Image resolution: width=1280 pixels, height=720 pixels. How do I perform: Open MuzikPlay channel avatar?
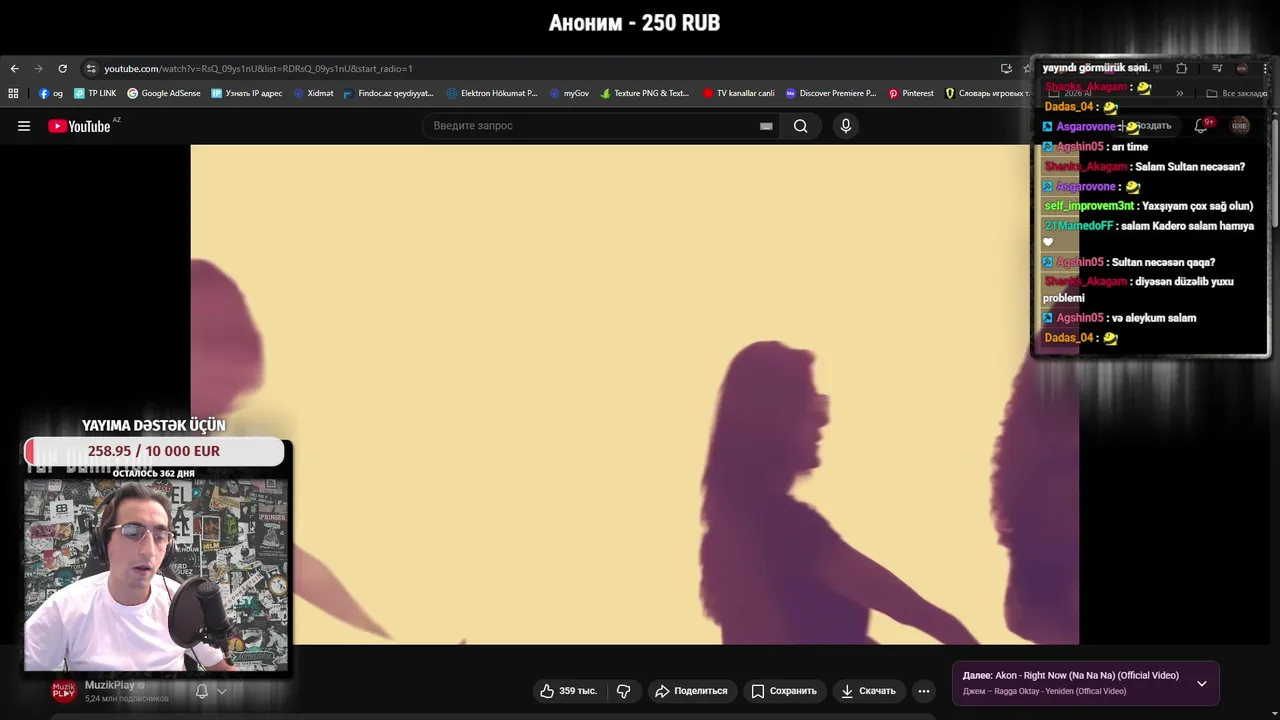point(64,691)
